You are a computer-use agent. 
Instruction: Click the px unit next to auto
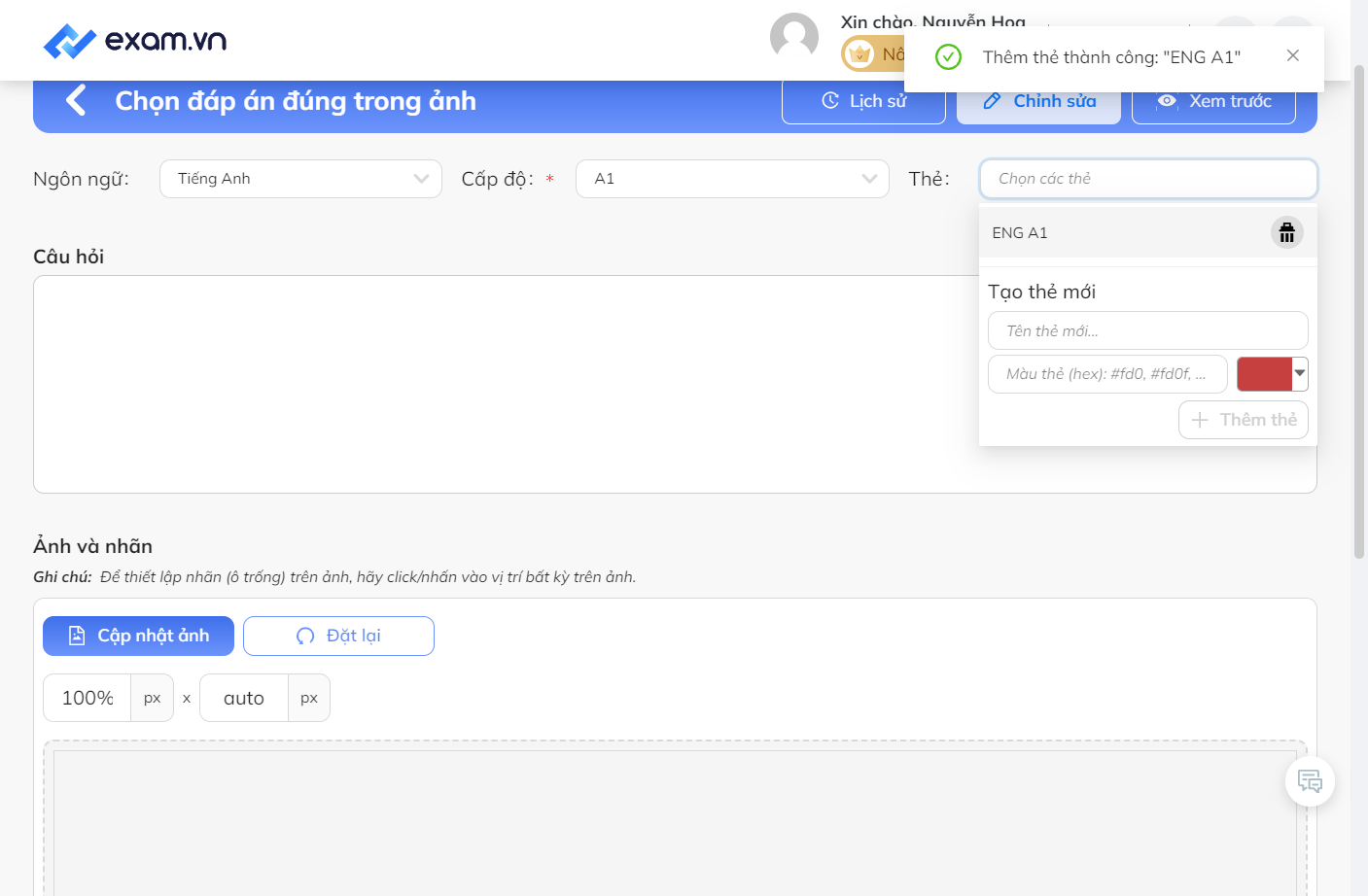(x=309, y=698)
